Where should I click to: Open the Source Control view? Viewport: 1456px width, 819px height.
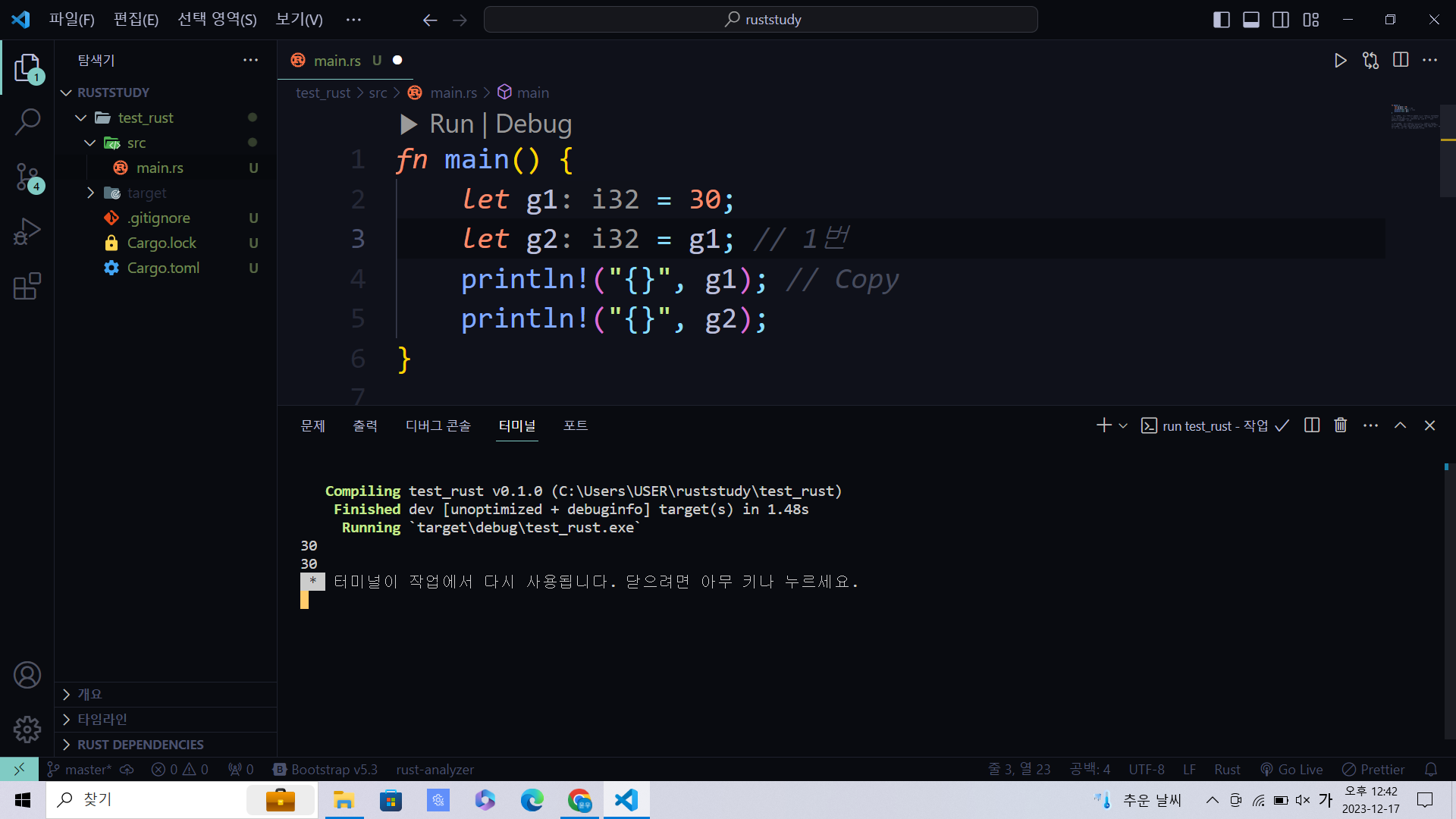27,177
